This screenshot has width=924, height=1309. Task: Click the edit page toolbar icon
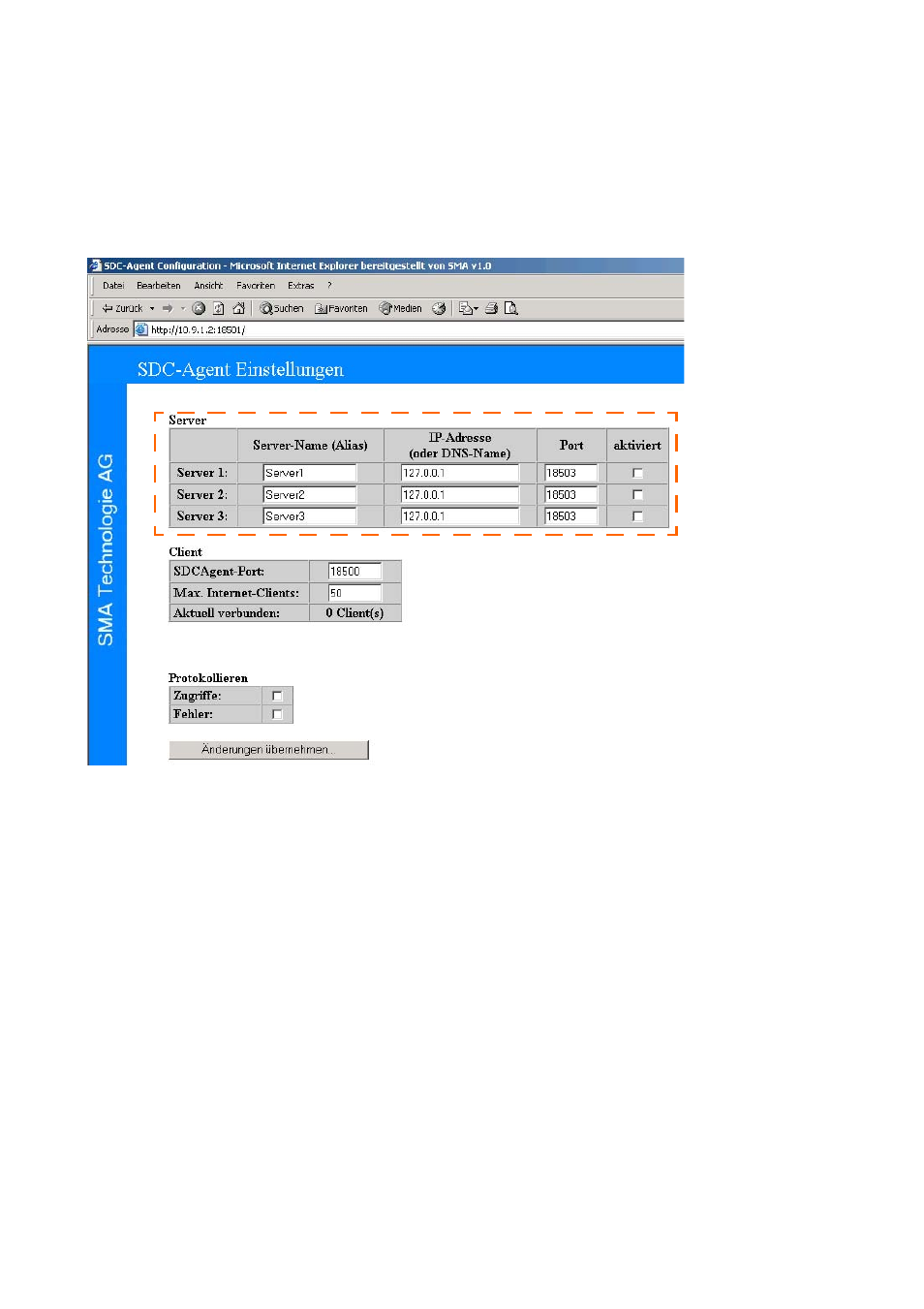[x=511, y=308]
